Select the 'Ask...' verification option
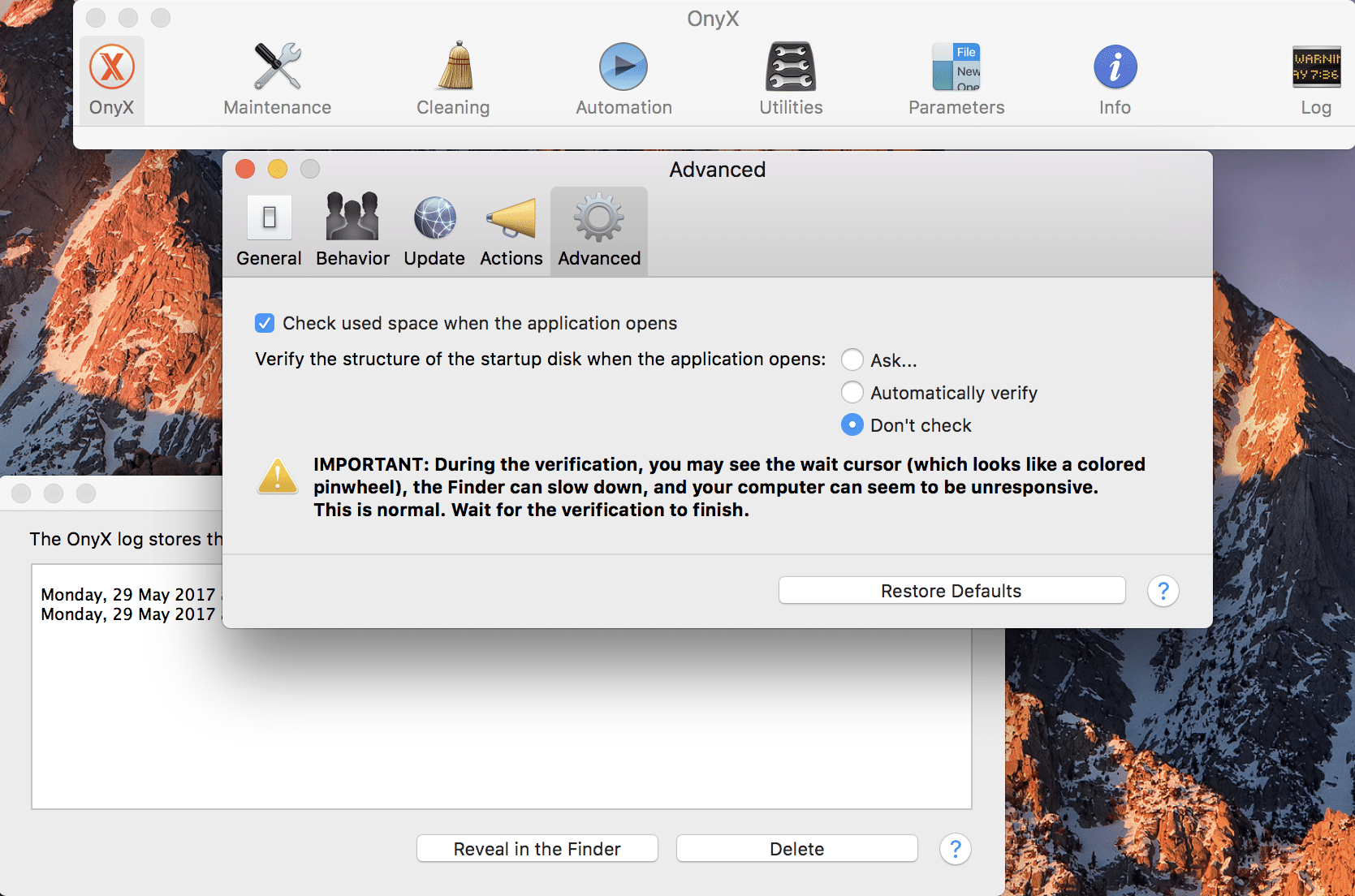The image size is (1355, 896). (x=852, y=360)
